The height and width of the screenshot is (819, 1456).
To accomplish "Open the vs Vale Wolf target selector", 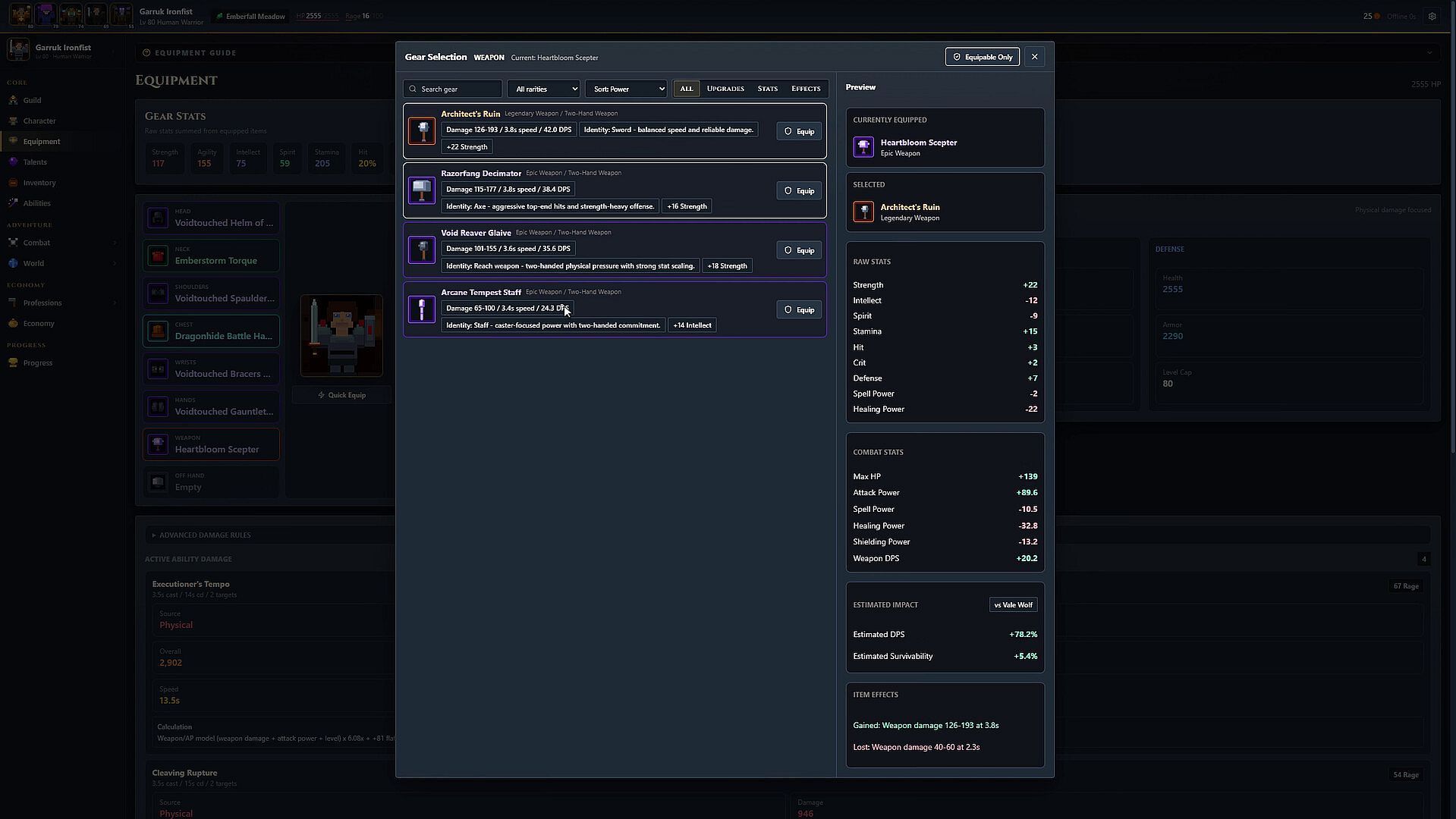I will pos(1013,605).
